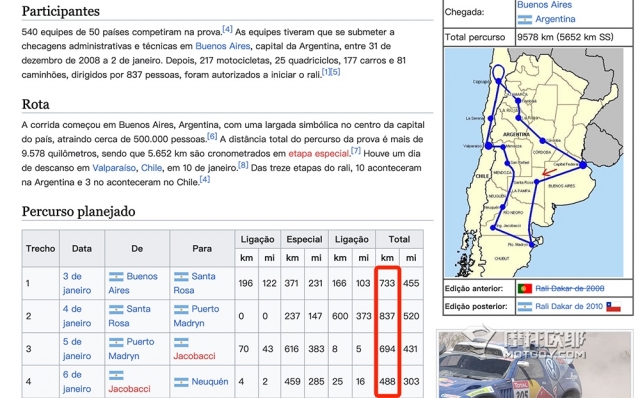The width and height of the screenshot is (640, 398).
Task: Select 'Data' column header
Action: point(82,249)
